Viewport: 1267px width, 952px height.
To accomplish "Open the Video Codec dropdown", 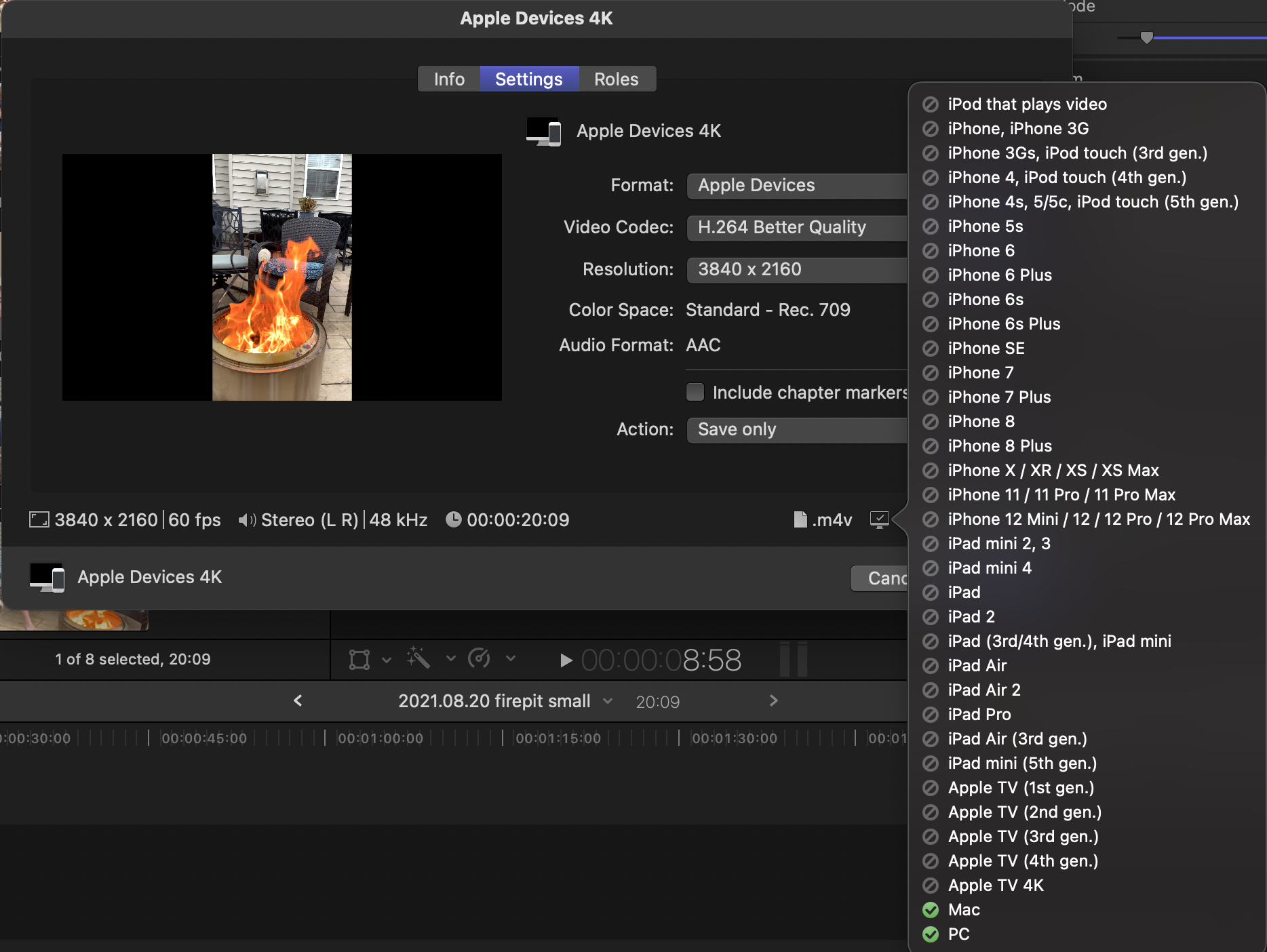I will [797, 227].
